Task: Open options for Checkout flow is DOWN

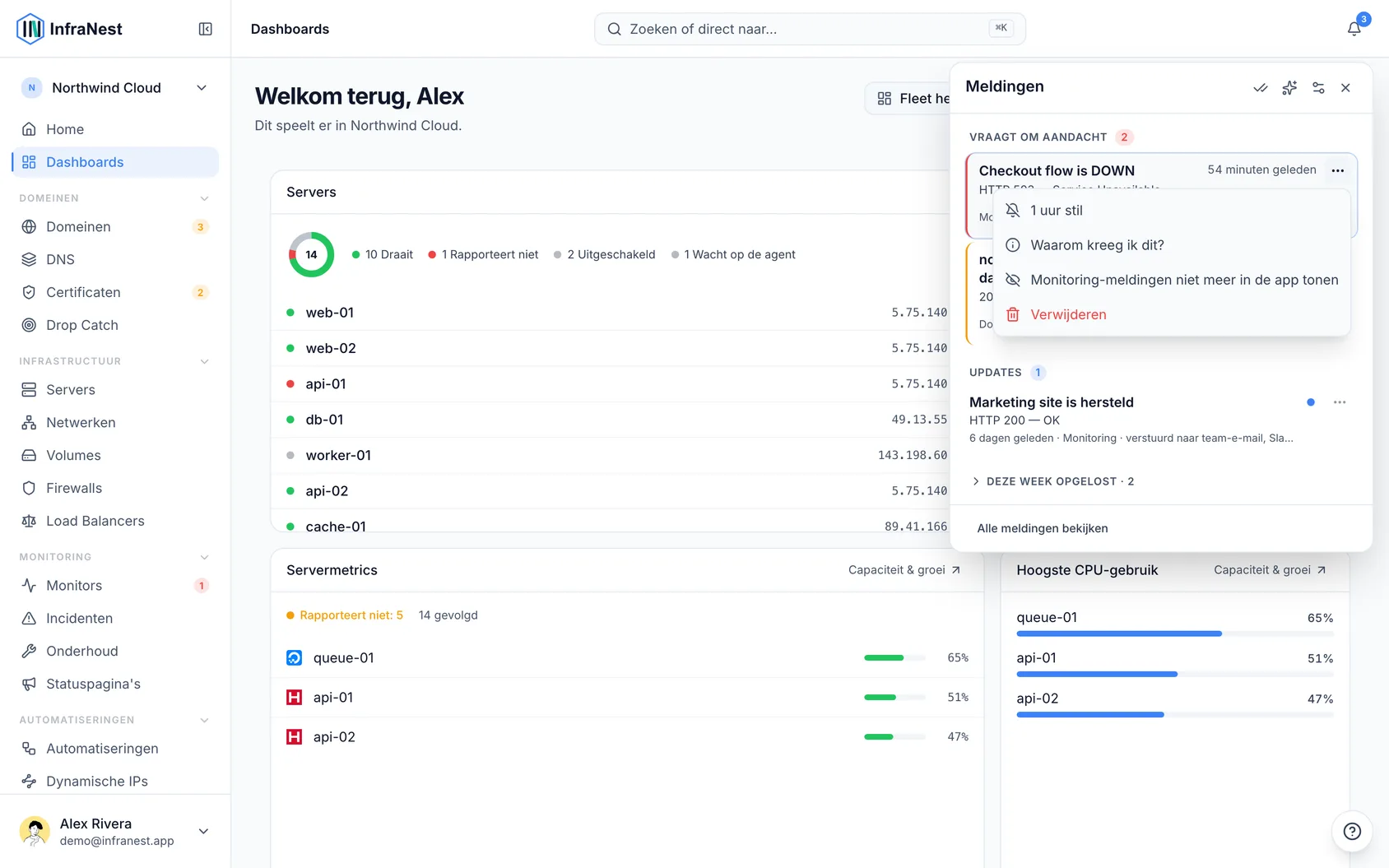Action: [1338, 170]
